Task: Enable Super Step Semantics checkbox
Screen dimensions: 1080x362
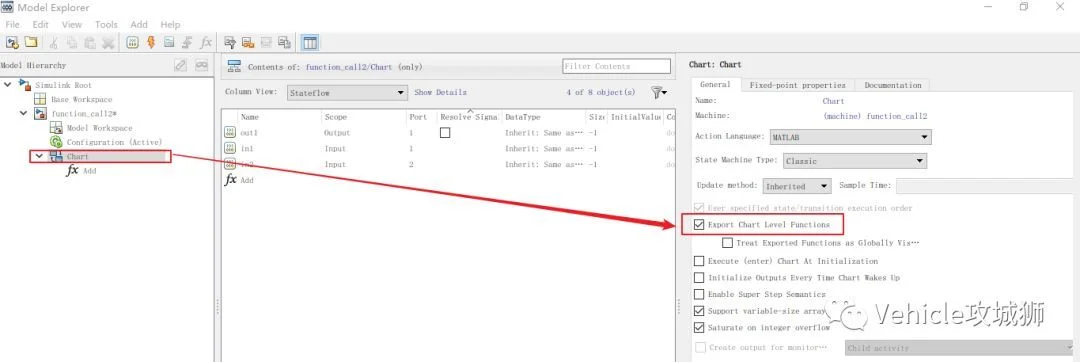Action: point(700,295)
